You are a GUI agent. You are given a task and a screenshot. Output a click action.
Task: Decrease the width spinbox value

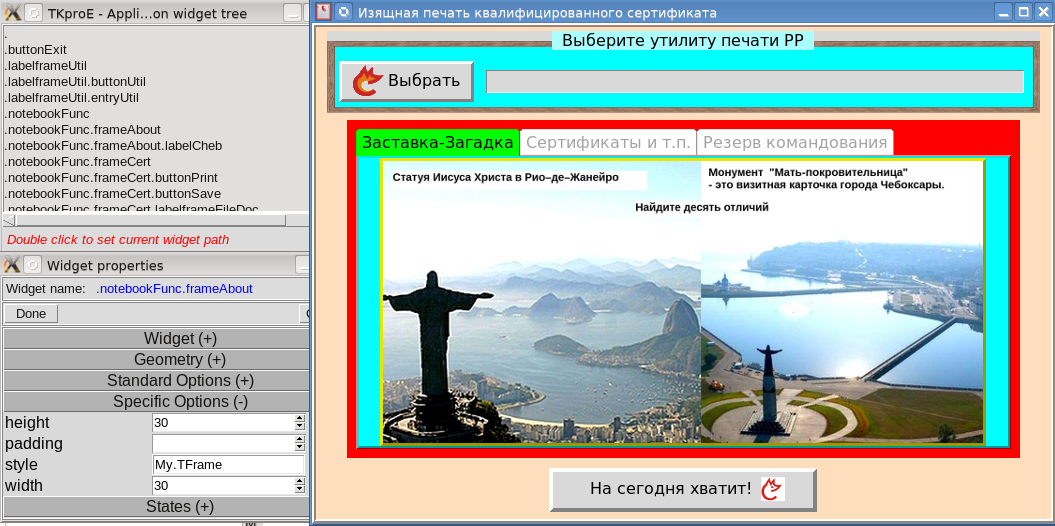[x=300, y=489]
